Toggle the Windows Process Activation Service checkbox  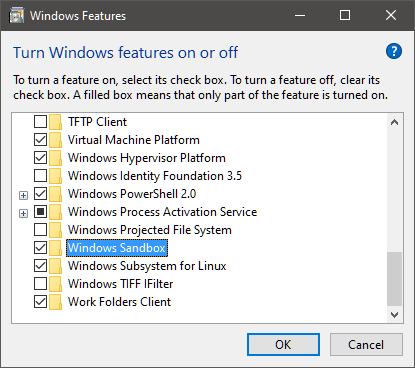41,212
